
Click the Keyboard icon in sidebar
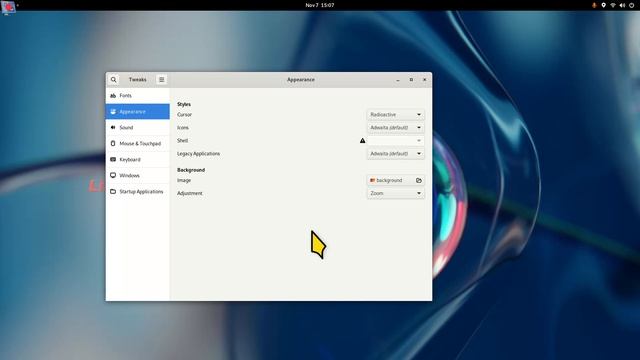(113, 159)
